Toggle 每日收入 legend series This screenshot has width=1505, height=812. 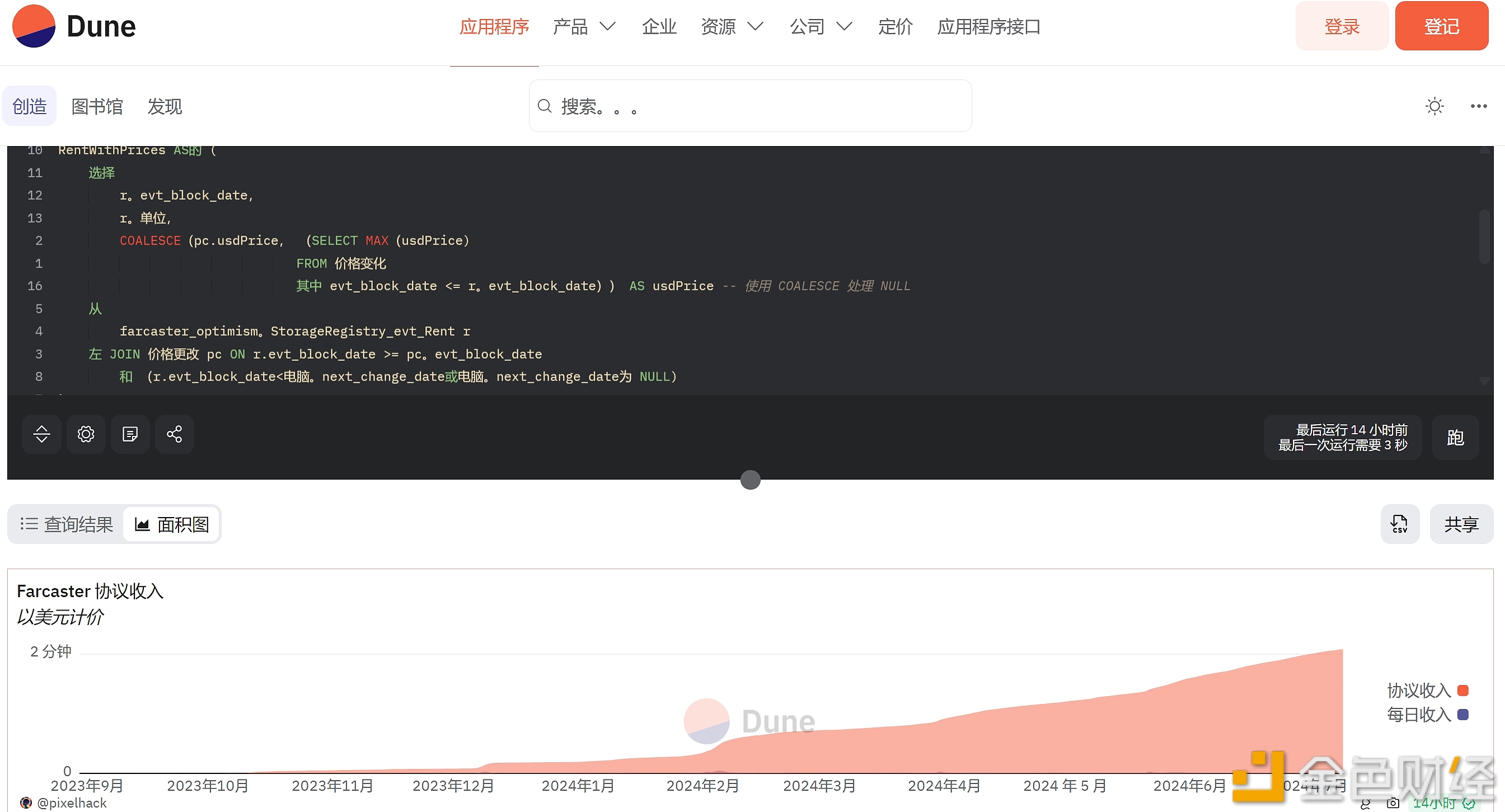pos(1427,714)
